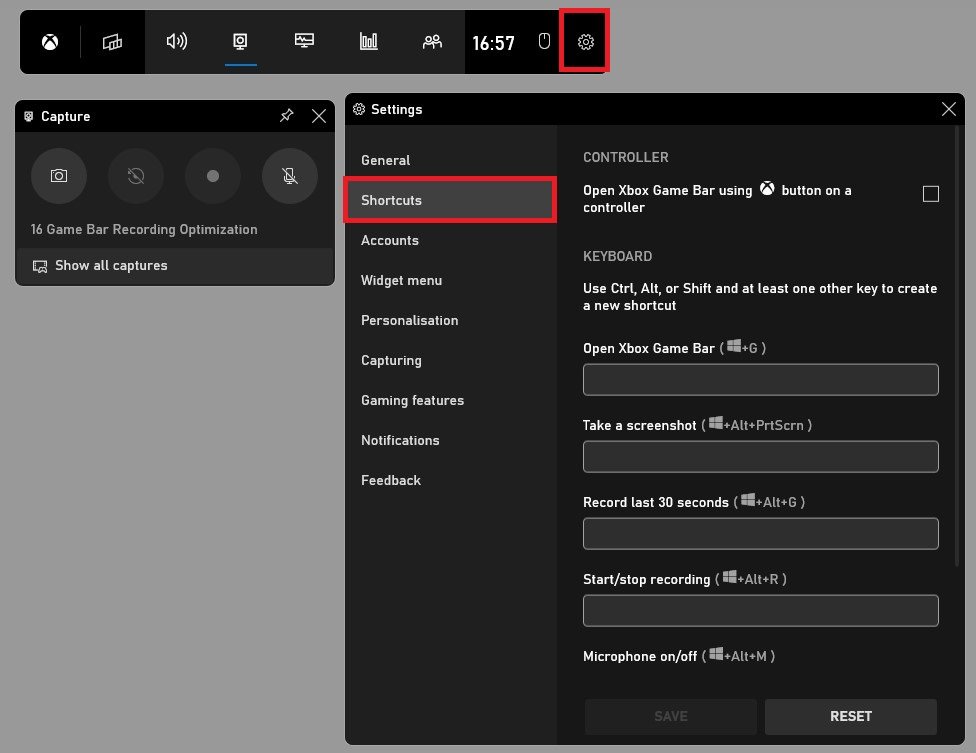This screenshot has height=753, width=976.
Task: Toggle the Capture widget icon in toolbar
Action: (x=241, y=42)
